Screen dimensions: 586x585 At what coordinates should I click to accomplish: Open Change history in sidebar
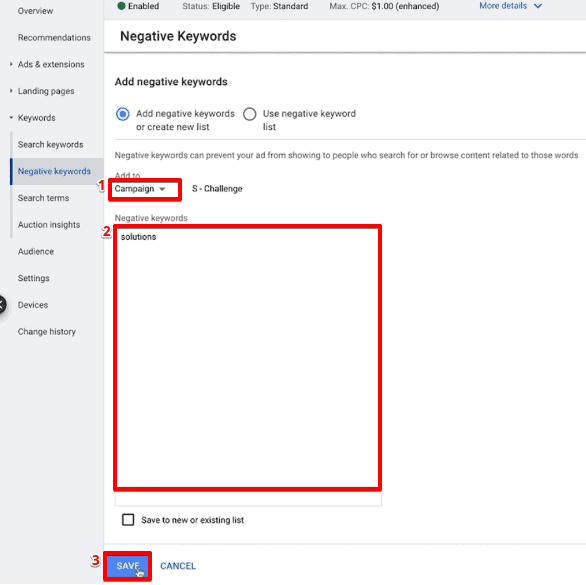point(47,332)
